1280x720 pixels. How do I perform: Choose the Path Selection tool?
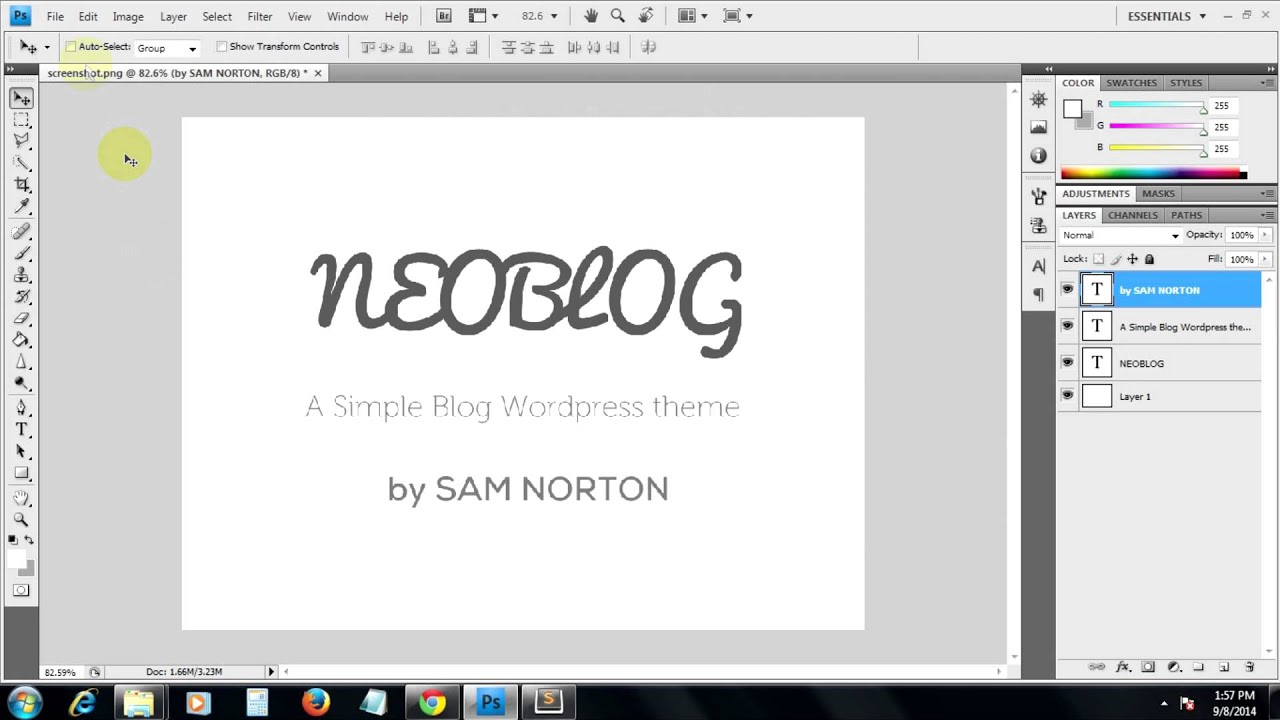pyautogui.click(x=21, y=452)
